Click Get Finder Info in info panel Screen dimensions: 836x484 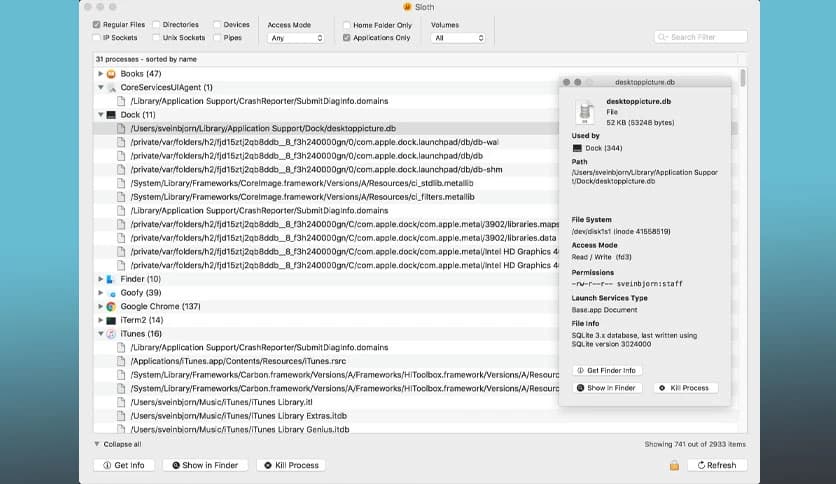[x=608, y=370]
